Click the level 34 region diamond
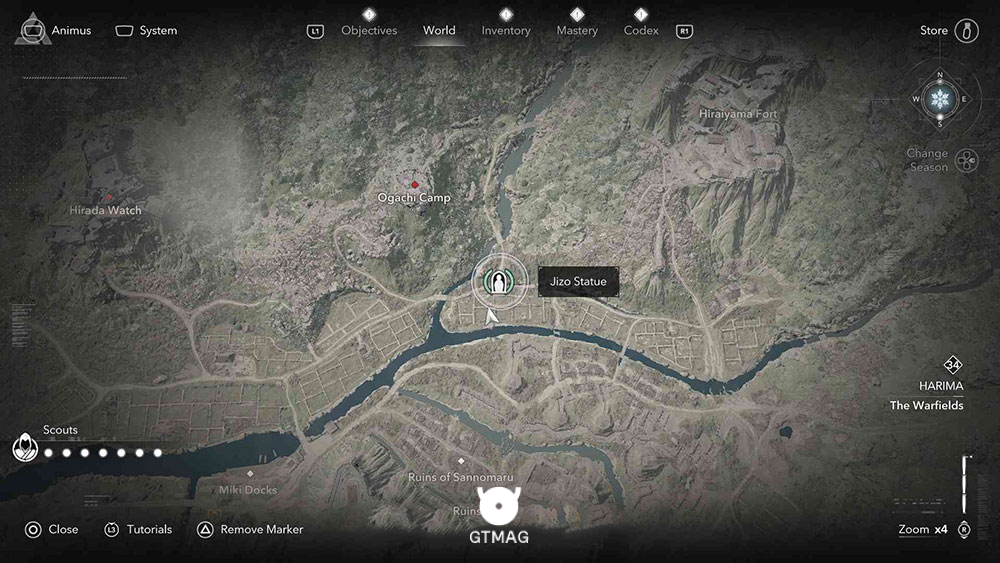Image resolution: width=1000 pixels, height=563 pixels. (x=952, y=365)
